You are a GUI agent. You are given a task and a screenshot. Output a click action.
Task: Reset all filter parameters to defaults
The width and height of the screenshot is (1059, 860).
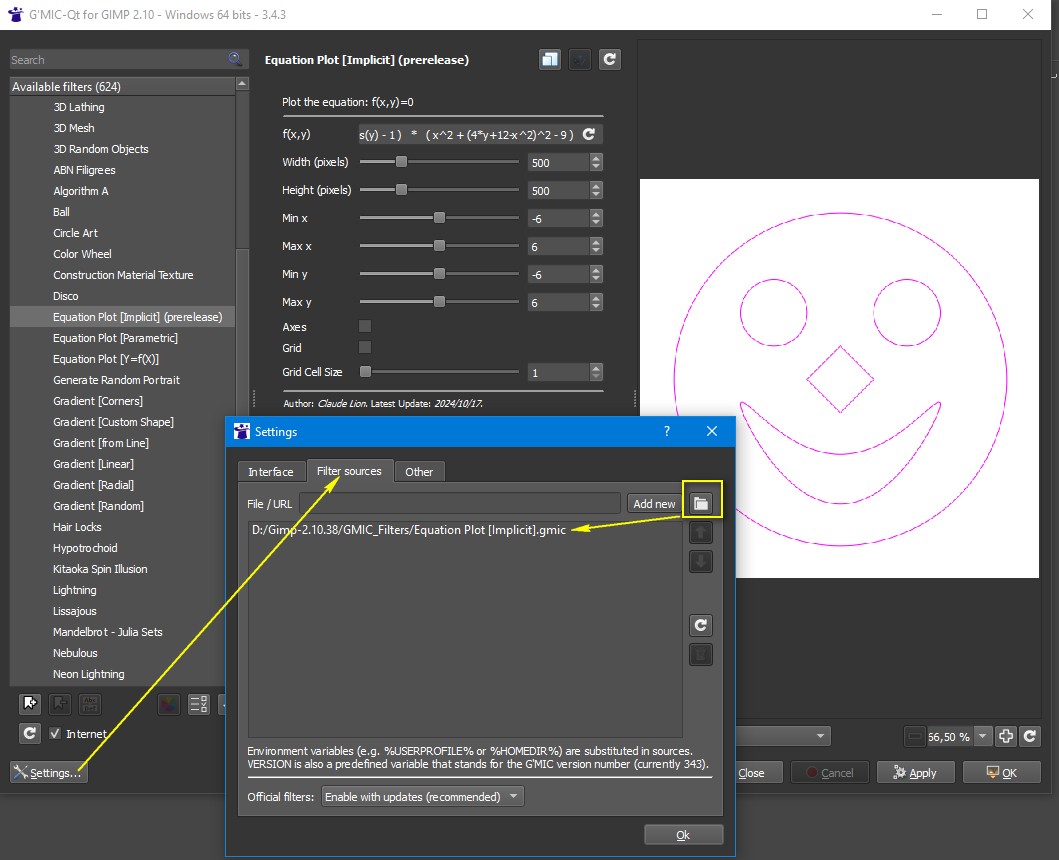pyautogui.click(x=609, y=59)
